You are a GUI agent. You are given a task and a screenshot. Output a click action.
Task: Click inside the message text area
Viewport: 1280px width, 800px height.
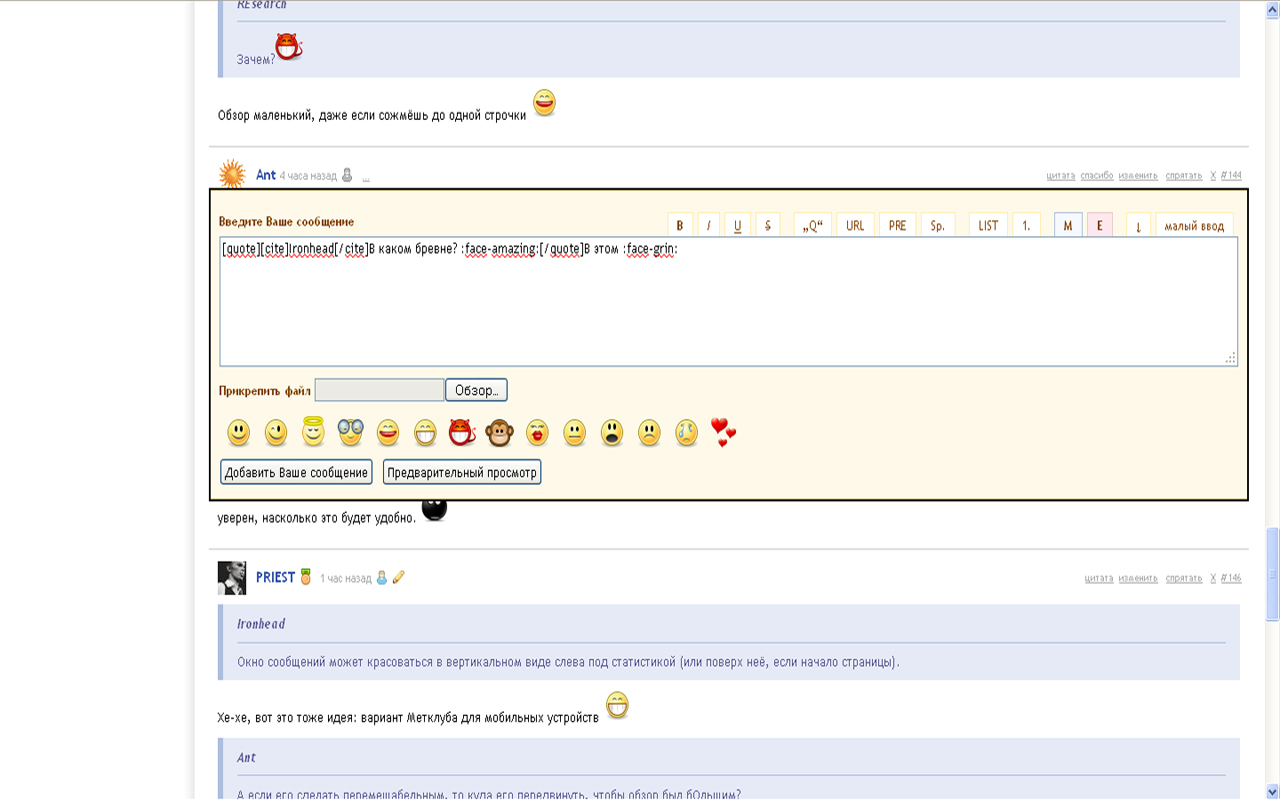coord(728,310)
